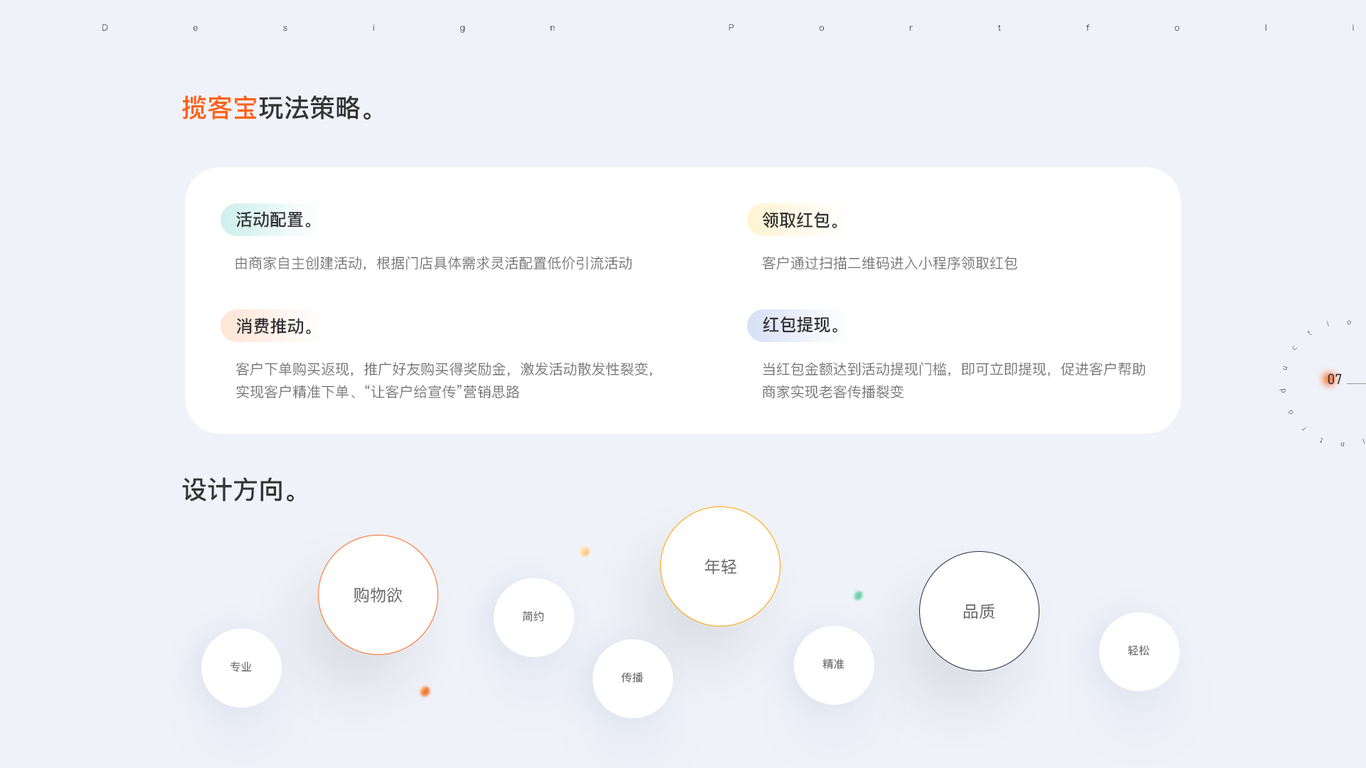Image resolution: width=1366 pixels, height=768 pixels.
Task: Click the line starting 实现客户精准下单
Action: tap(378, 392)
